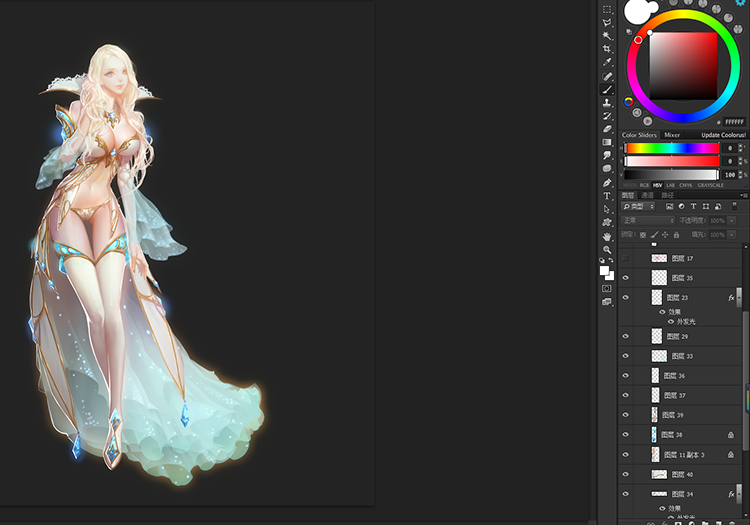Select the Eraser tool

click(607, 129)
